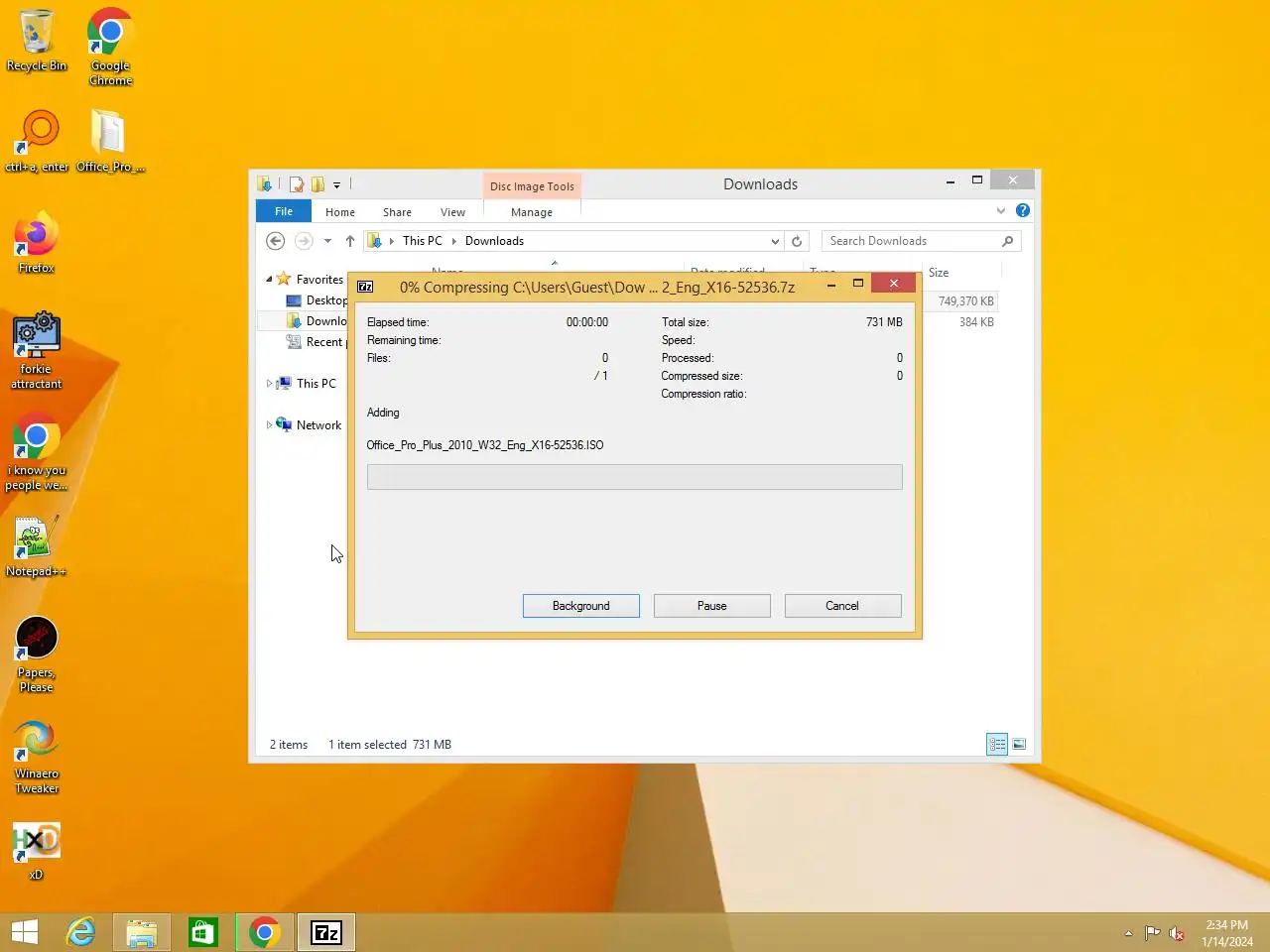Open the File tab in Explorer
The image size is (1270, 952).
[x=284, y=211]
